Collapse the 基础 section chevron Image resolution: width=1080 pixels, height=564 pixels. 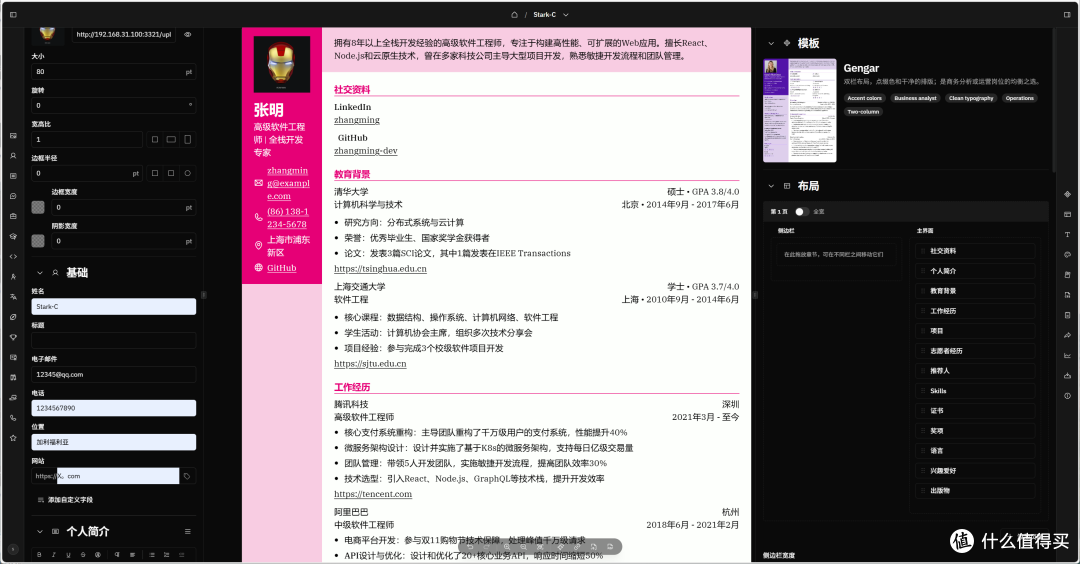click(39, 273)
